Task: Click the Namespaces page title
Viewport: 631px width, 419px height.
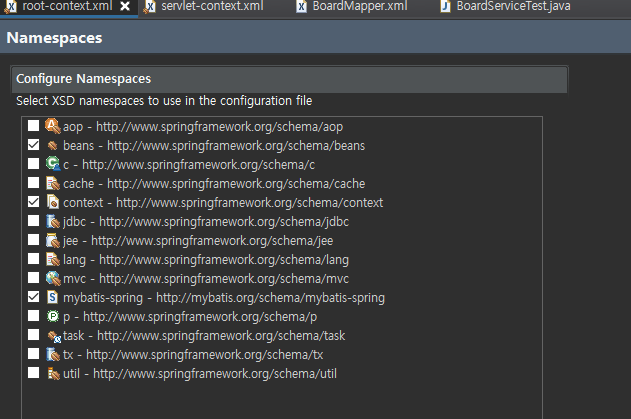Action: pyautogui.click(x=54, y=38)
